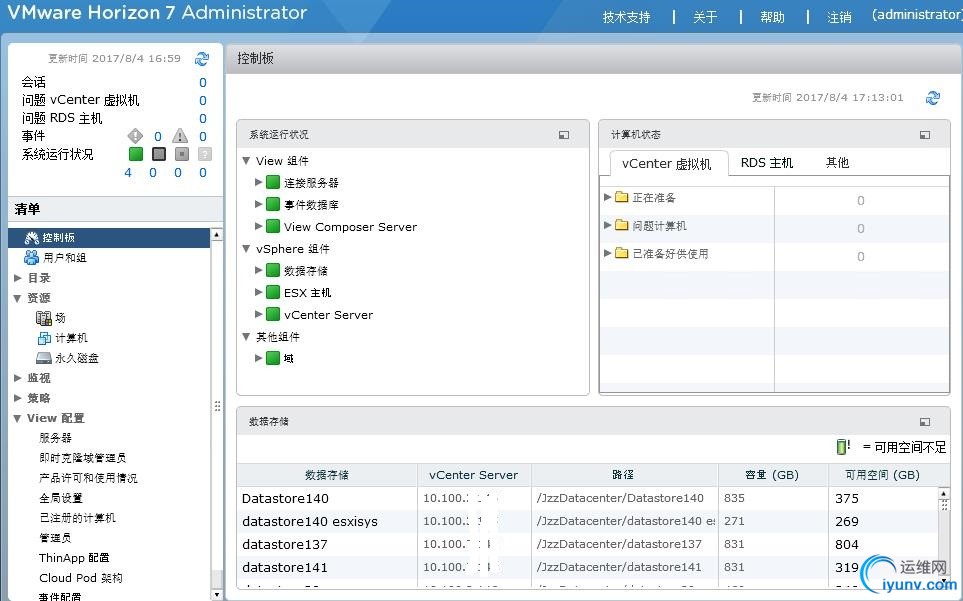Open 产品许可和使用情况 in the sidebar
The image size is (963, 601).
[88, 478]
